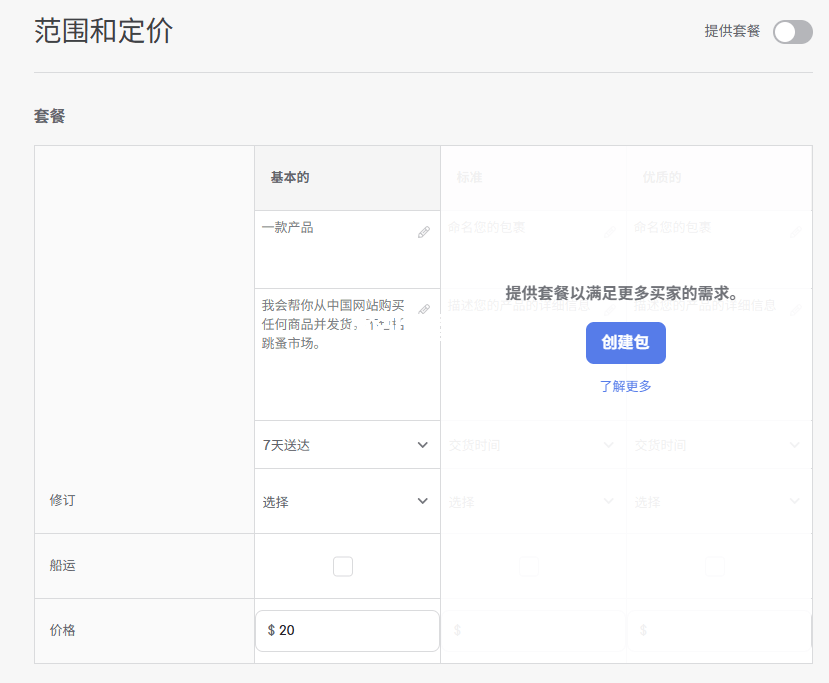Click the pencil icon in 标准 package name field
Viewport: 829px width, 683px height.
pos(610,231)
